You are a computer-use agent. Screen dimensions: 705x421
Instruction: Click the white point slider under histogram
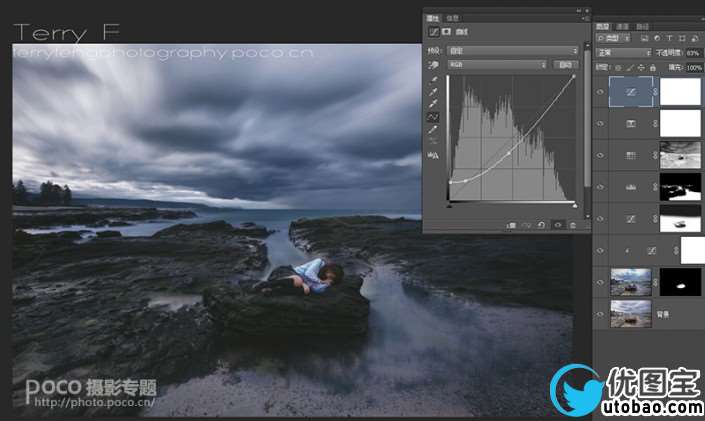point(575,205)
